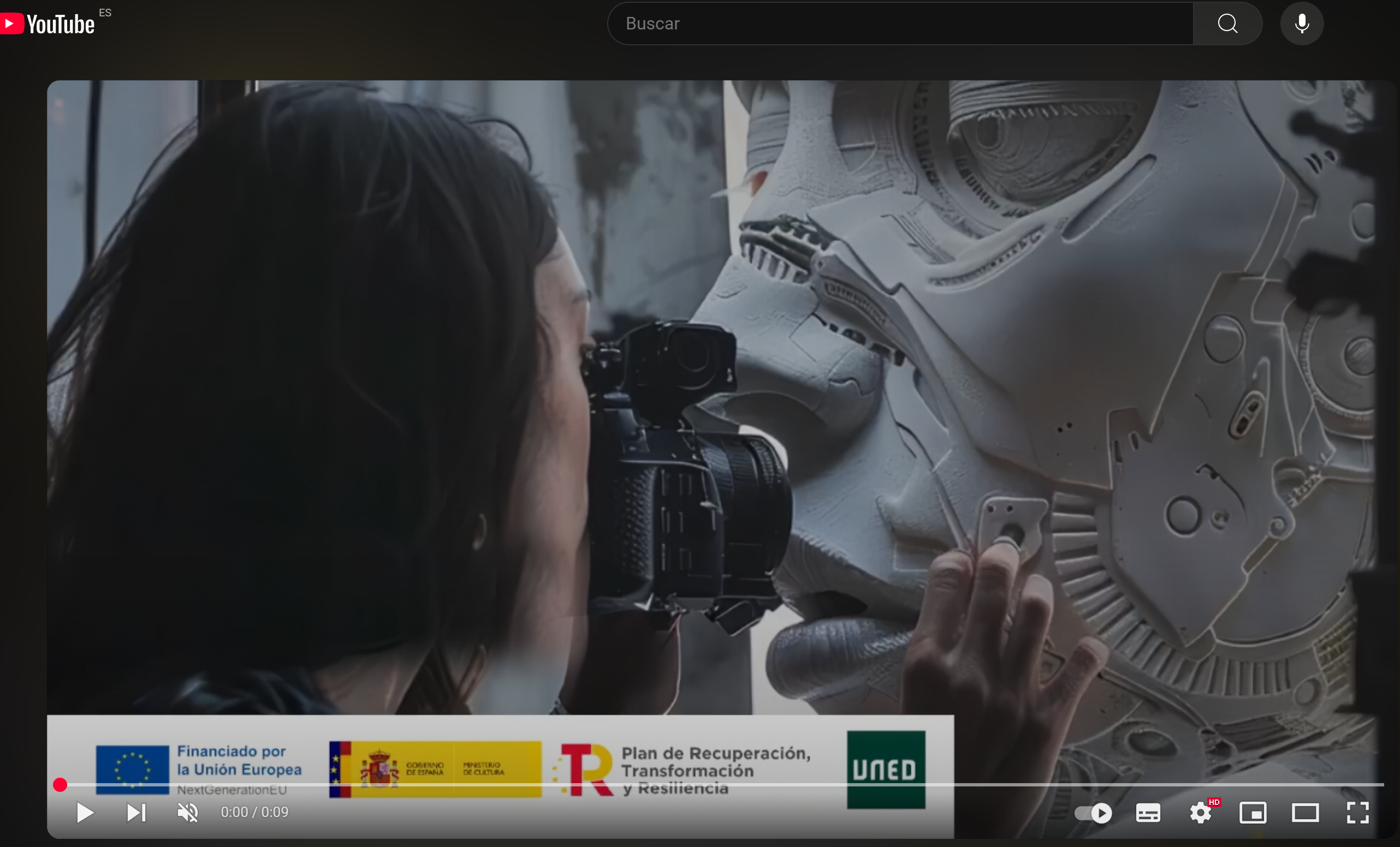Click the YouTube logo to go home

[x=48, y=24]
